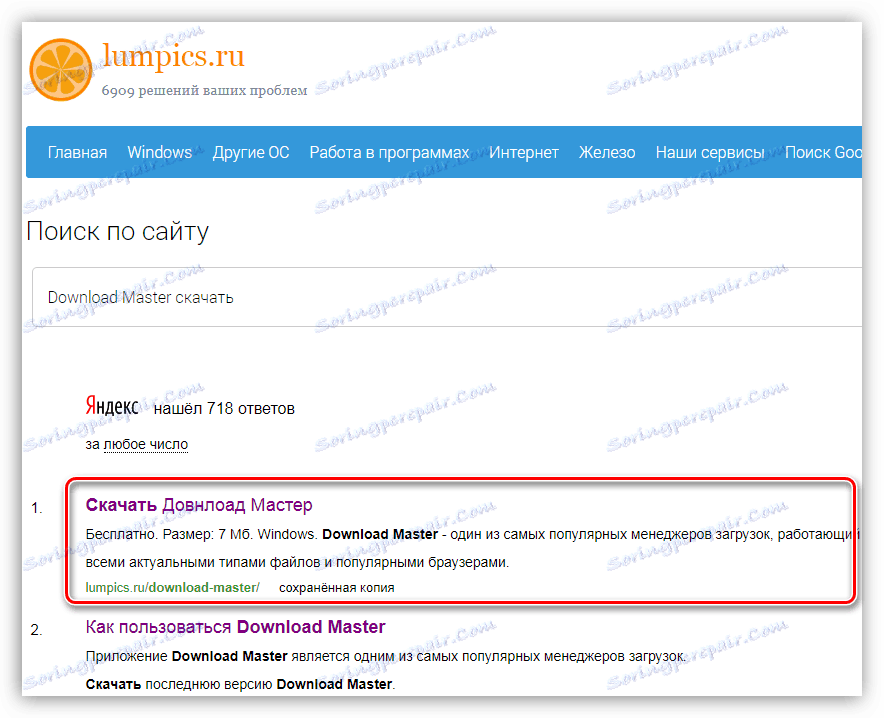884x718 pixels.
Task: Focus the site search input field
Action: tap(447, 297)
